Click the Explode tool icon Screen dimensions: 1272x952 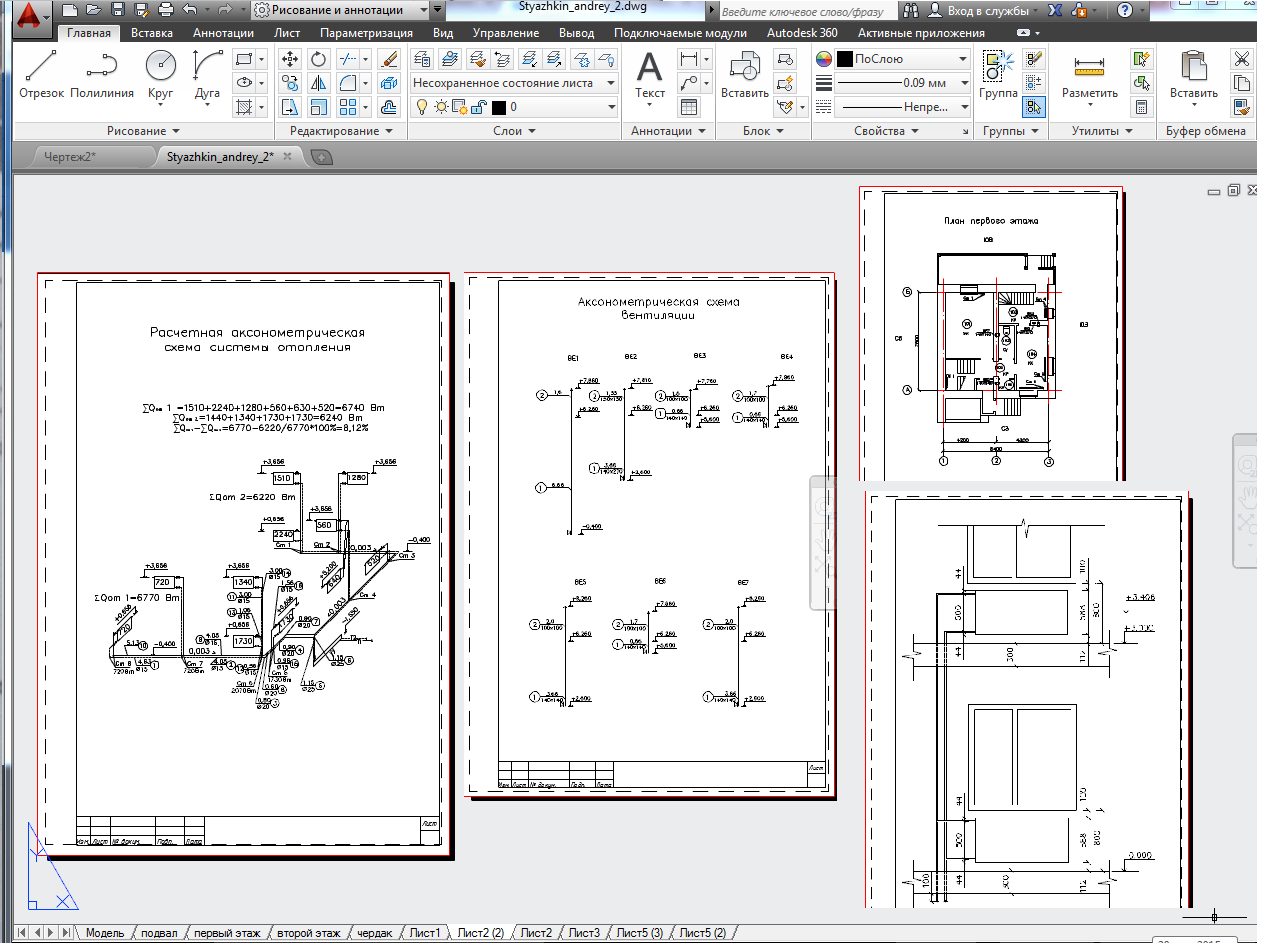pyautogui.click(x=390, y=83)
